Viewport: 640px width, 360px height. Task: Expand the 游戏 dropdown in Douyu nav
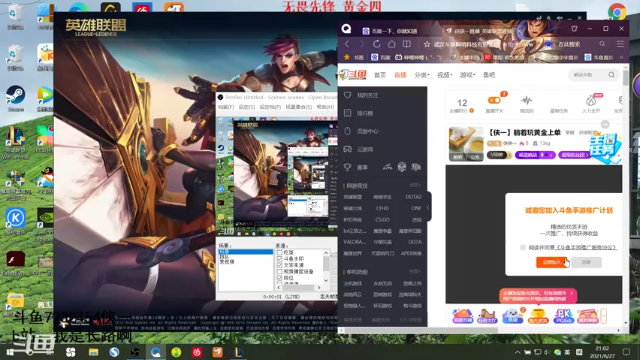[467, 75]
